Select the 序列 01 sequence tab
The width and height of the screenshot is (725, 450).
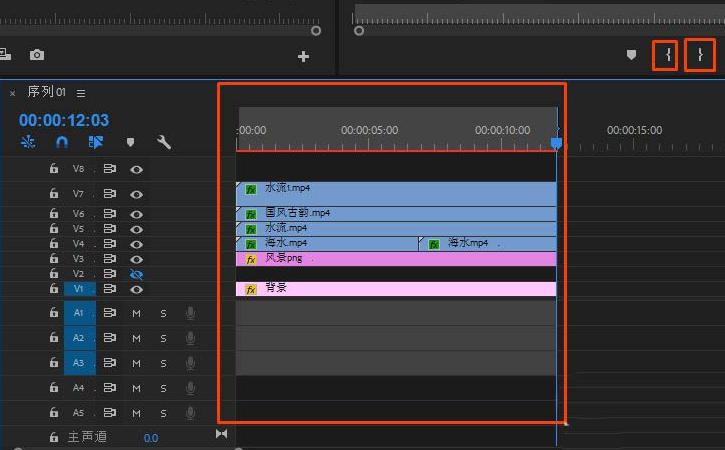(x=46, y=92)
